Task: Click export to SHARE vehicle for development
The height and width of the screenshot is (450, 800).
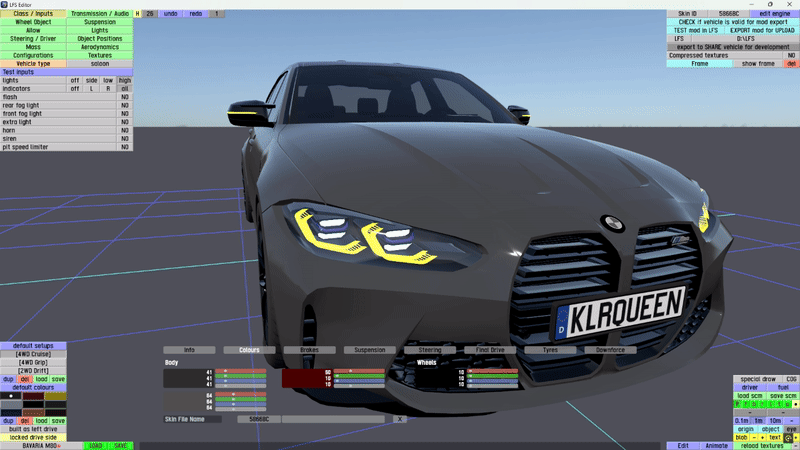Action: (x=733, y=47)
